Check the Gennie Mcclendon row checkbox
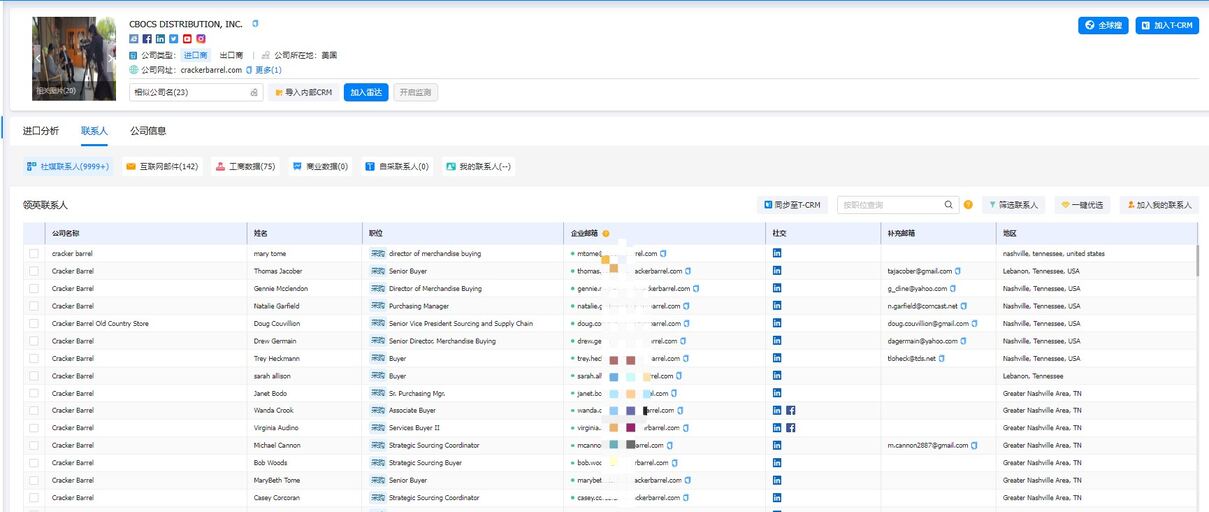 click(34, 289)
